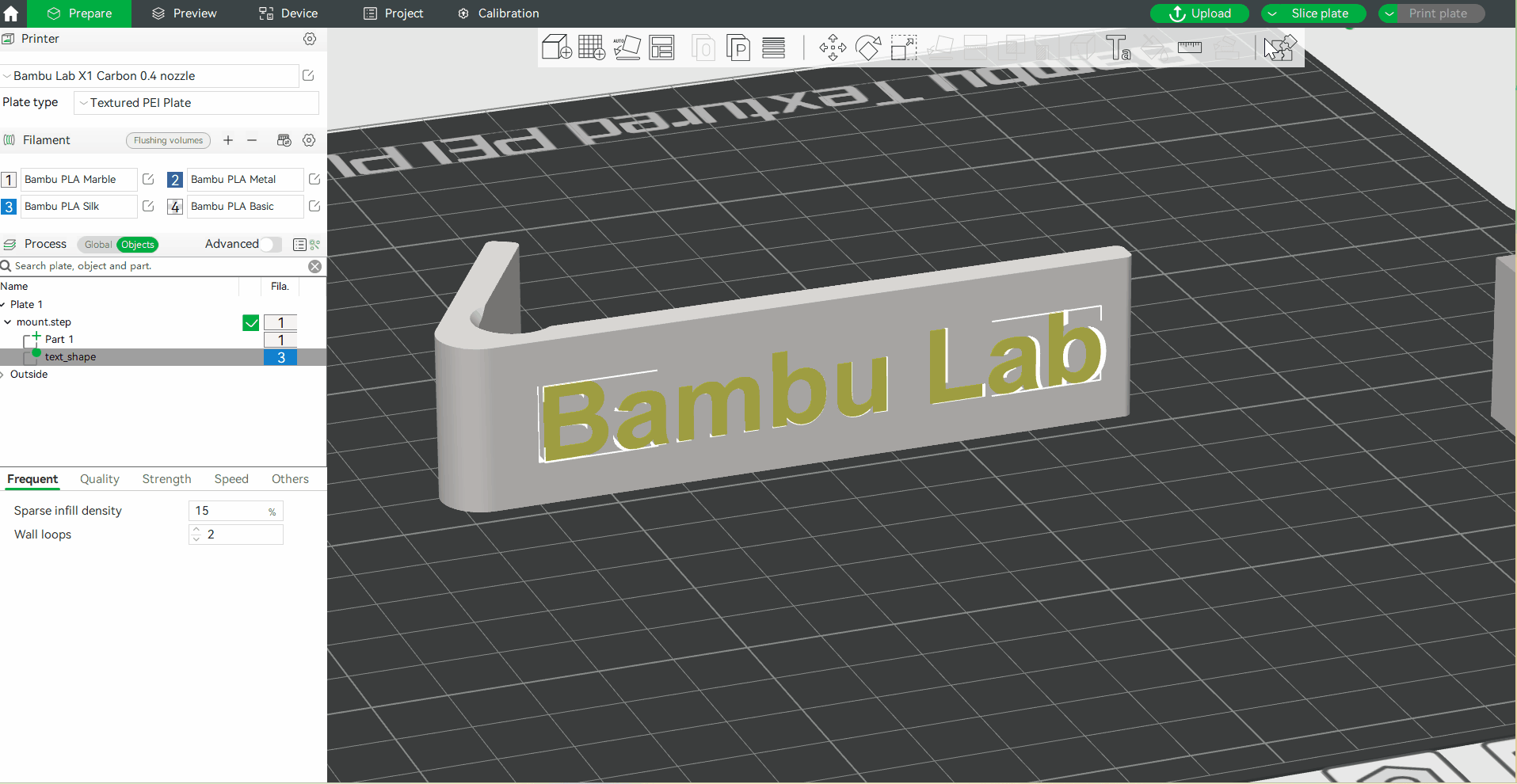Open the Variable layer height tool
1517x784 pixels.
773,48
